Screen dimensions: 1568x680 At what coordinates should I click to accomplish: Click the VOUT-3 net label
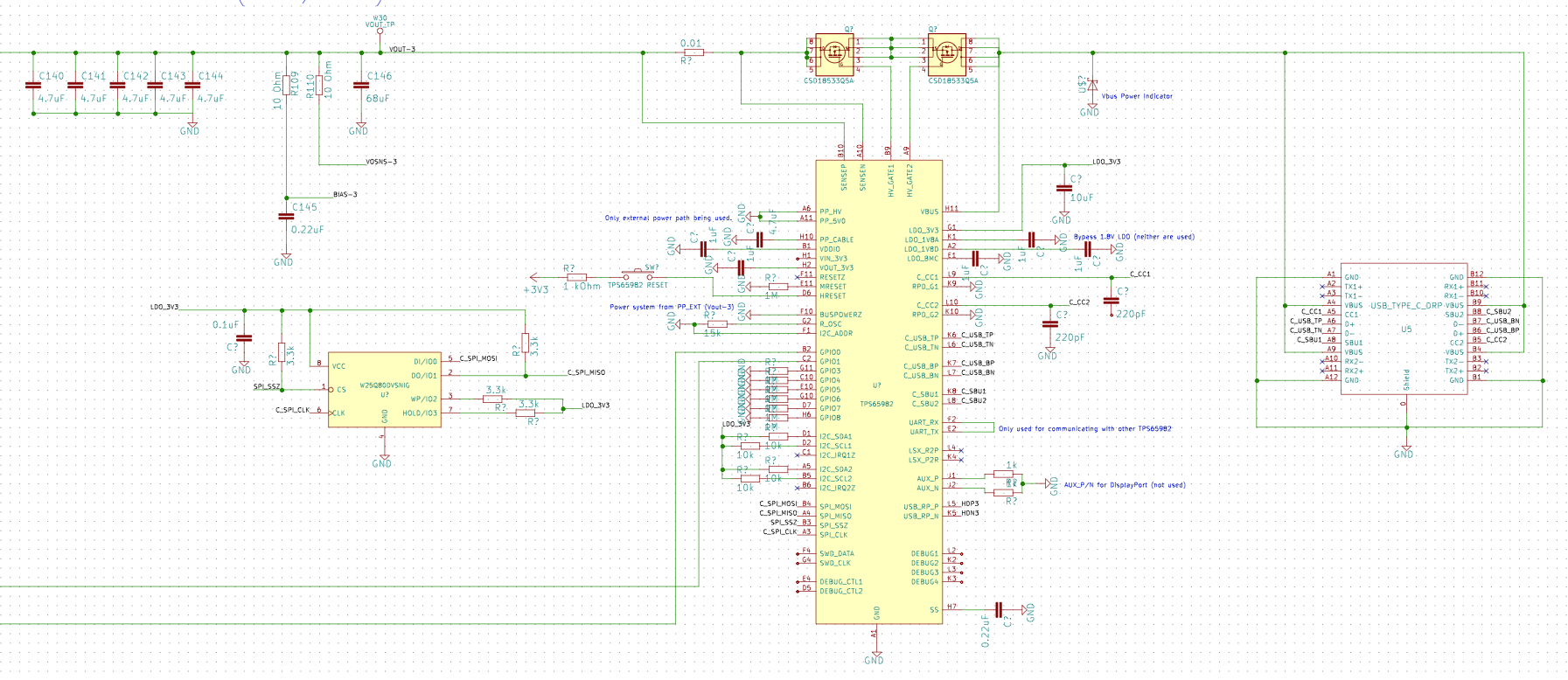pos(402,50)
